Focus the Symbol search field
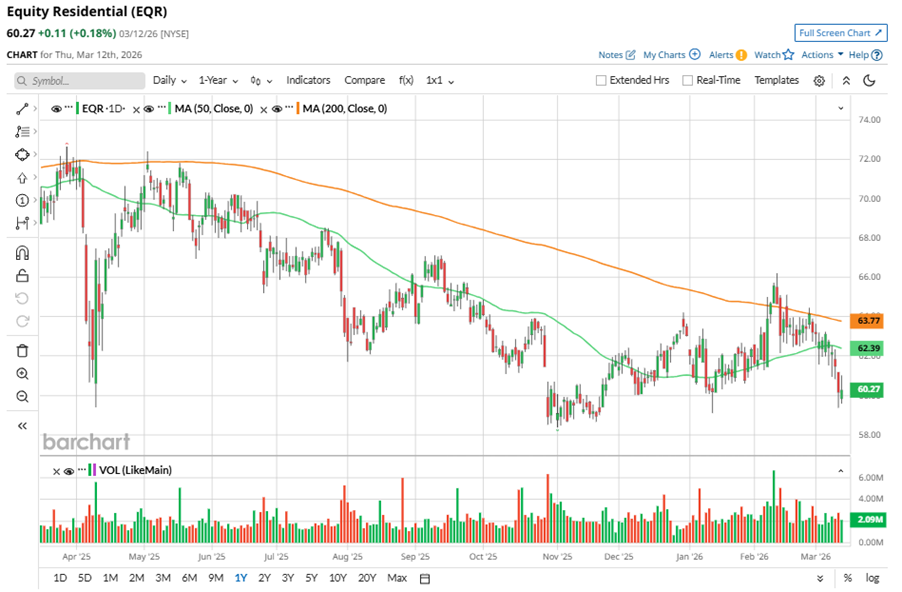 (79, 81)
